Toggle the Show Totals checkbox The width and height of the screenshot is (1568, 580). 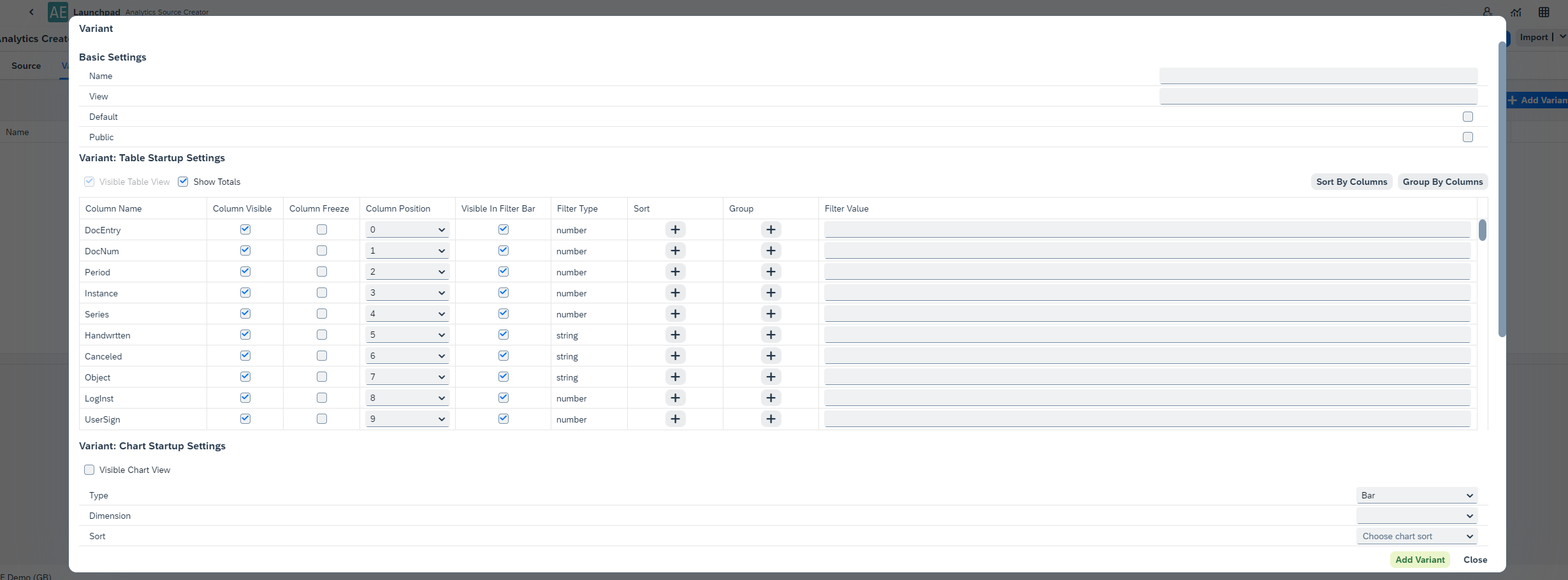(x=184, y=182)
